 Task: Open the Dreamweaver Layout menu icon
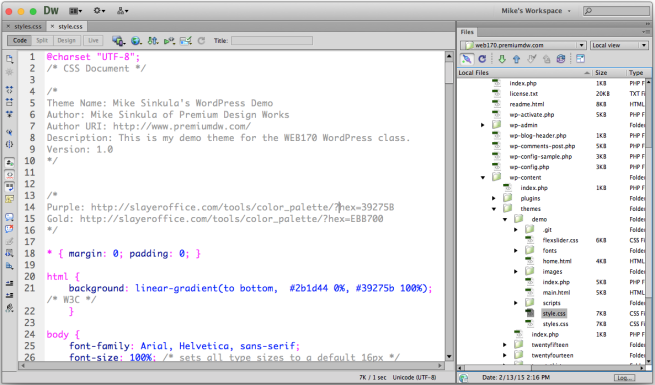pyautogui.click(x=76, y=11)
